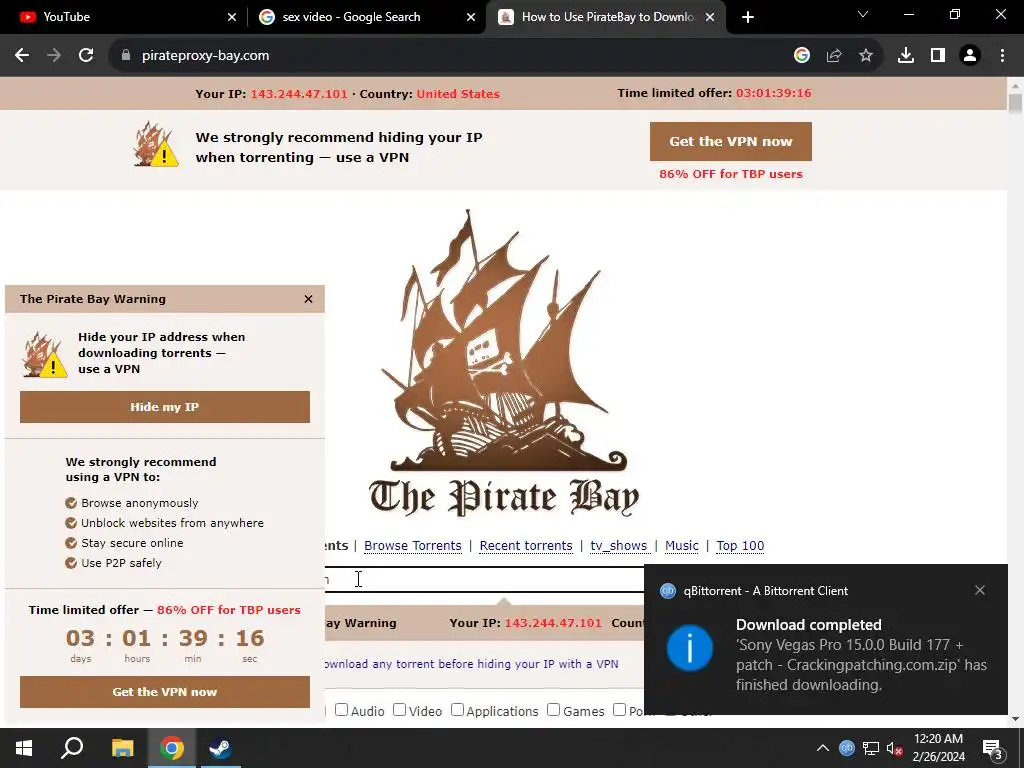
Task: Click the warning flame icon in top banner
Action: coord(155,144)
